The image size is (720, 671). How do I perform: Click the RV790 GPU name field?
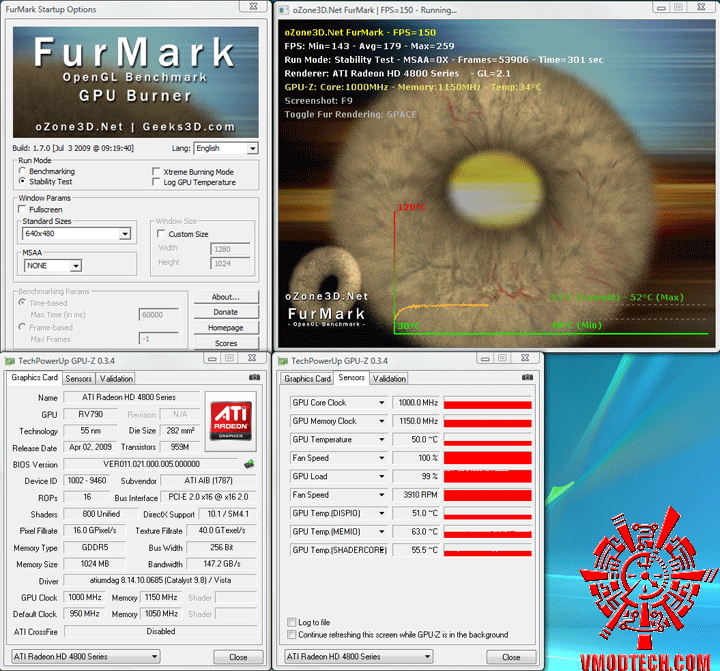90,414
